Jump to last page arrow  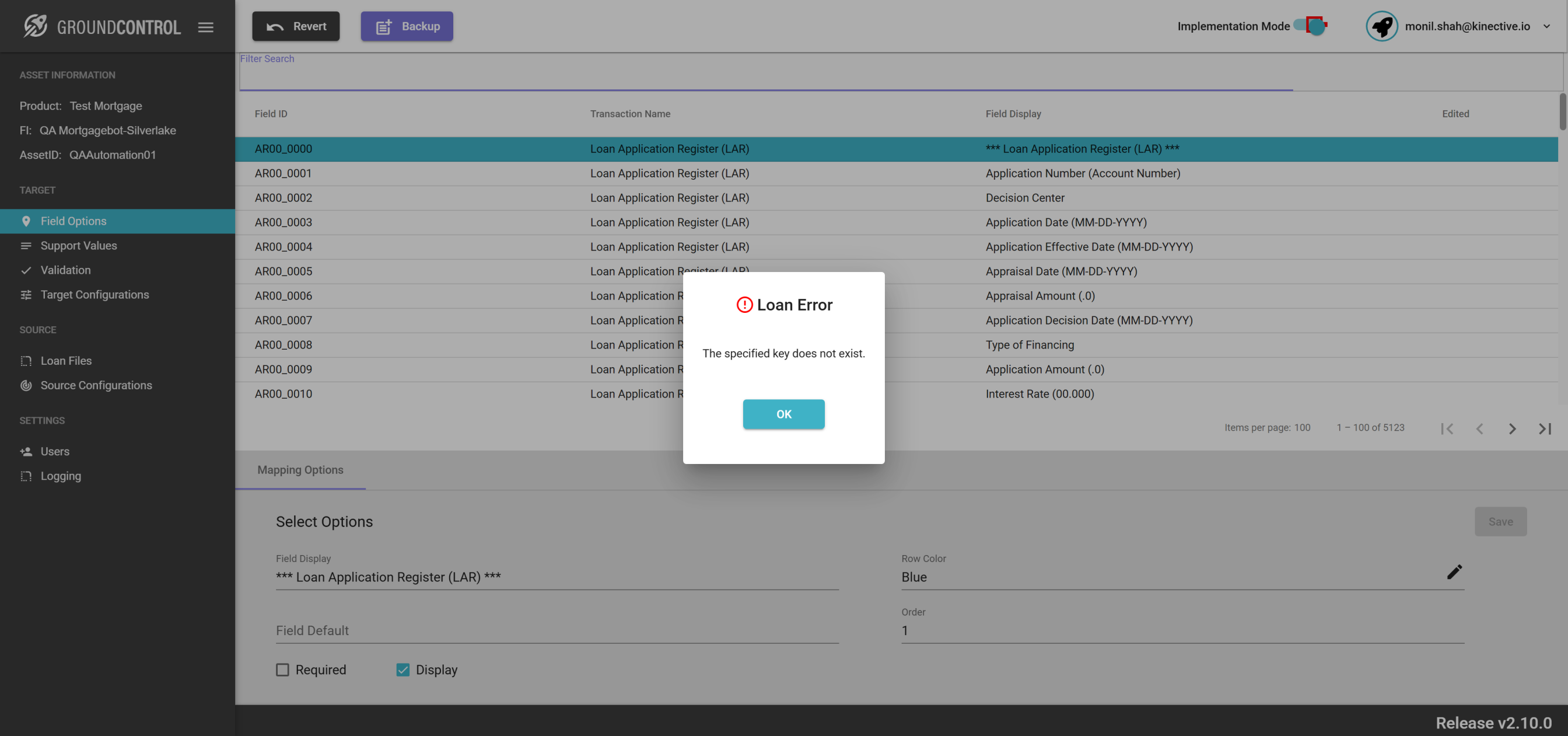(1544, 428)
